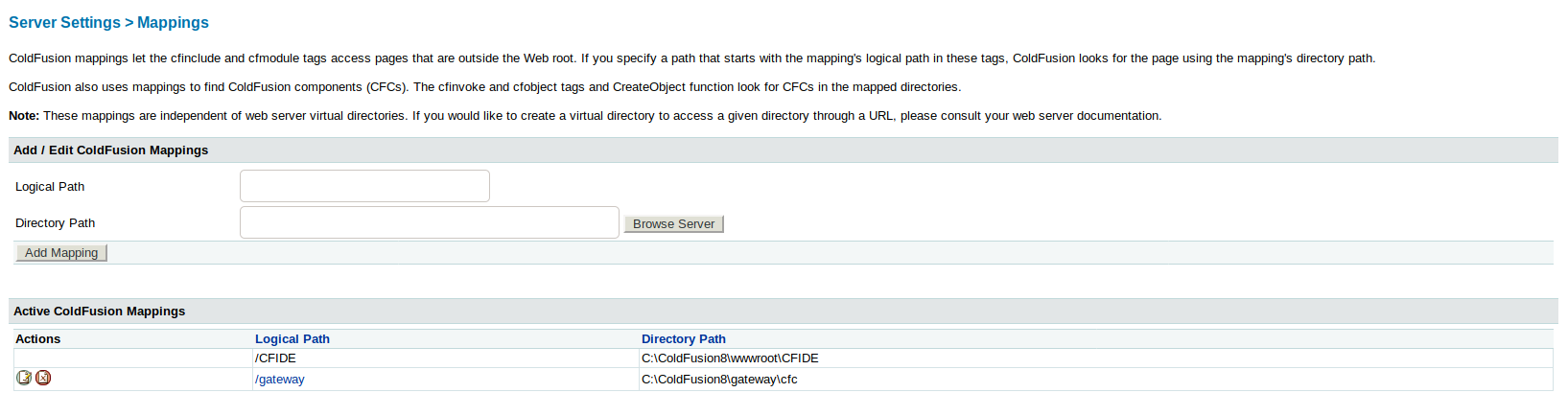Focus the Directory Path text field
Image resolution: width=1568 pixels, height=416 pixels.
429,222
